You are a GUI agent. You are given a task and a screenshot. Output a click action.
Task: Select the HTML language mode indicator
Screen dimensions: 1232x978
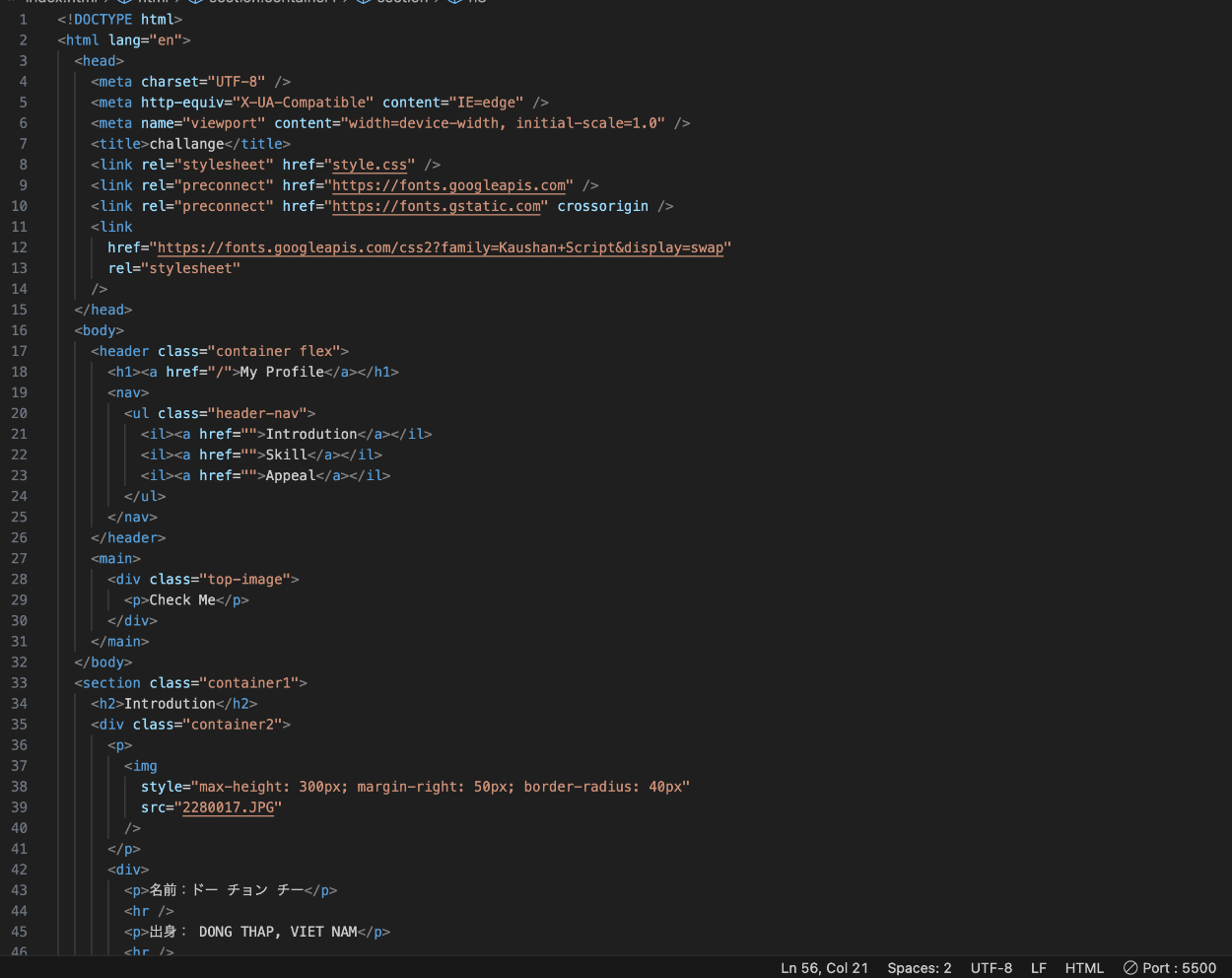click(1084, 968)
